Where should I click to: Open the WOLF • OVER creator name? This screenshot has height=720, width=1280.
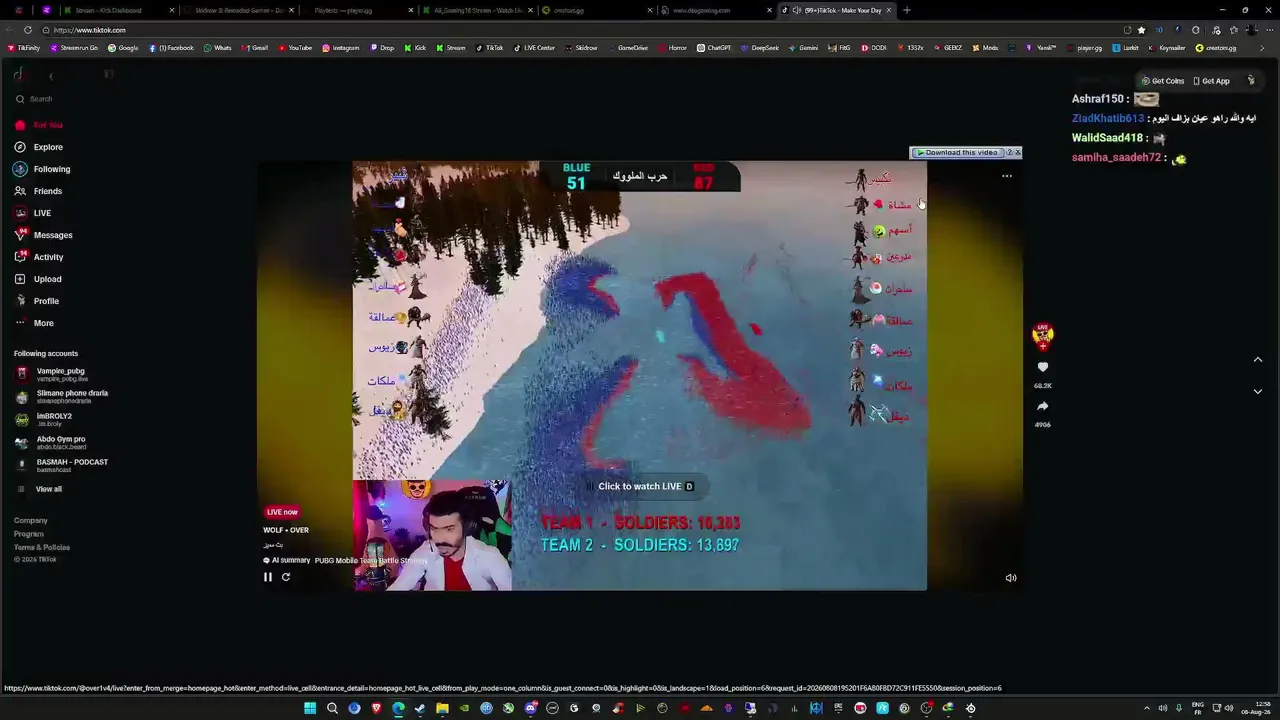pyautogui.click(x=286, y=530)
